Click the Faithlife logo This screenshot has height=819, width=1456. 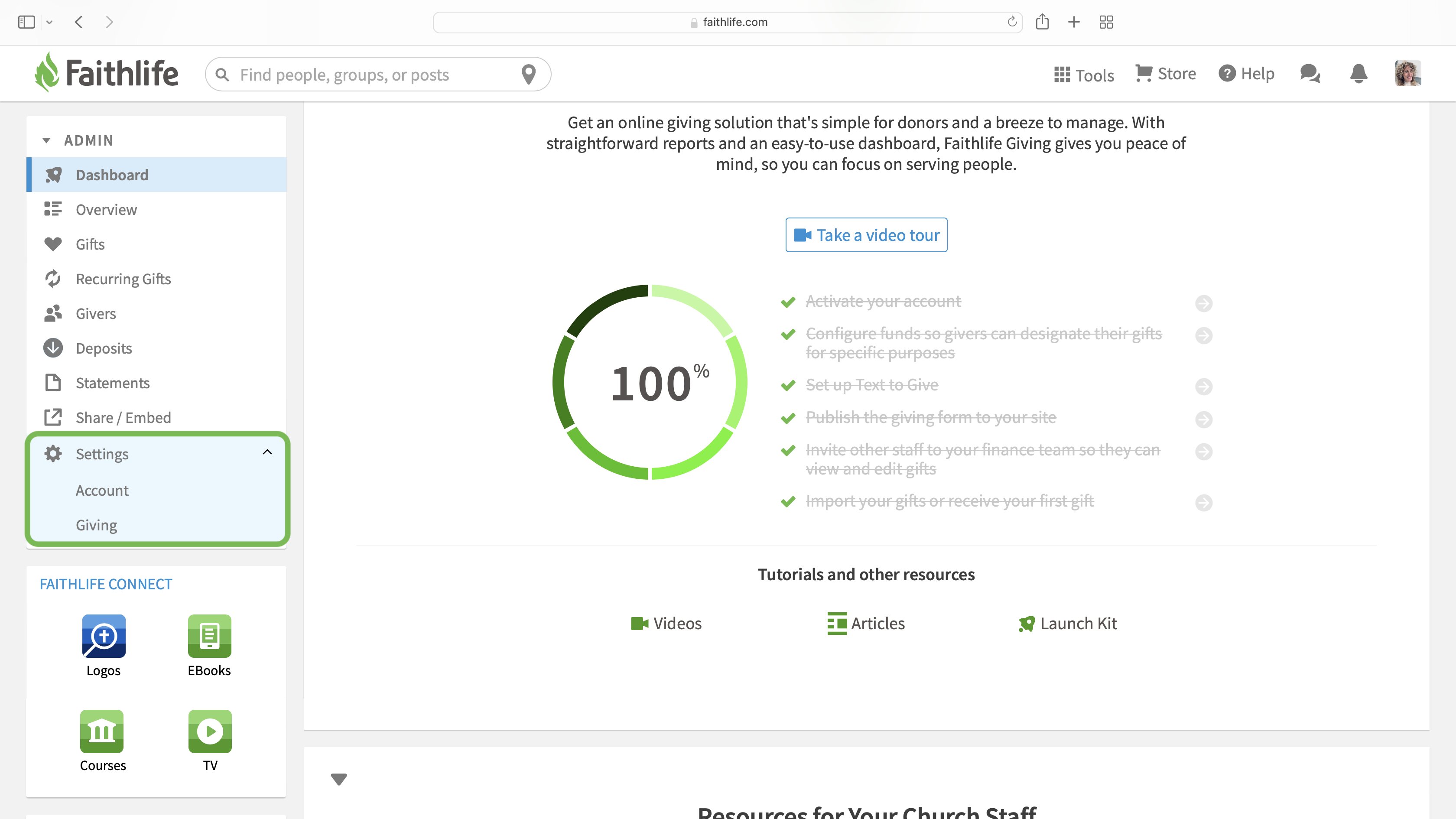pos(106,72)
